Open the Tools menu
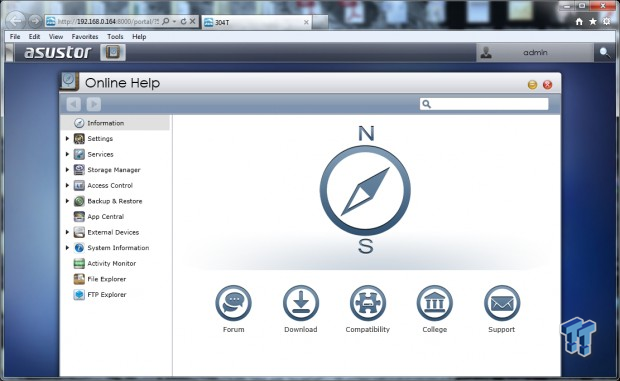Image resolution: width=620 pixels, height=381 pixels. (x=115, y=36)
